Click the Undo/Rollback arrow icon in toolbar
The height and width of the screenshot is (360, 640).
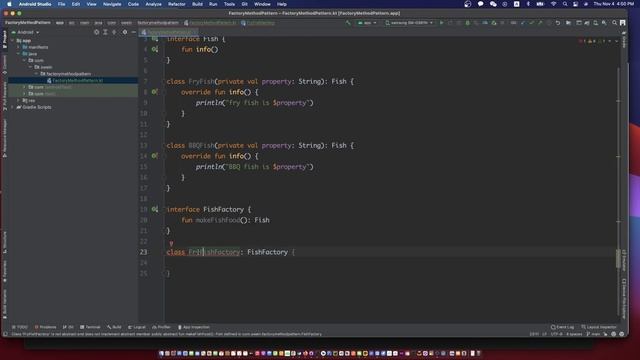[558, 23]
